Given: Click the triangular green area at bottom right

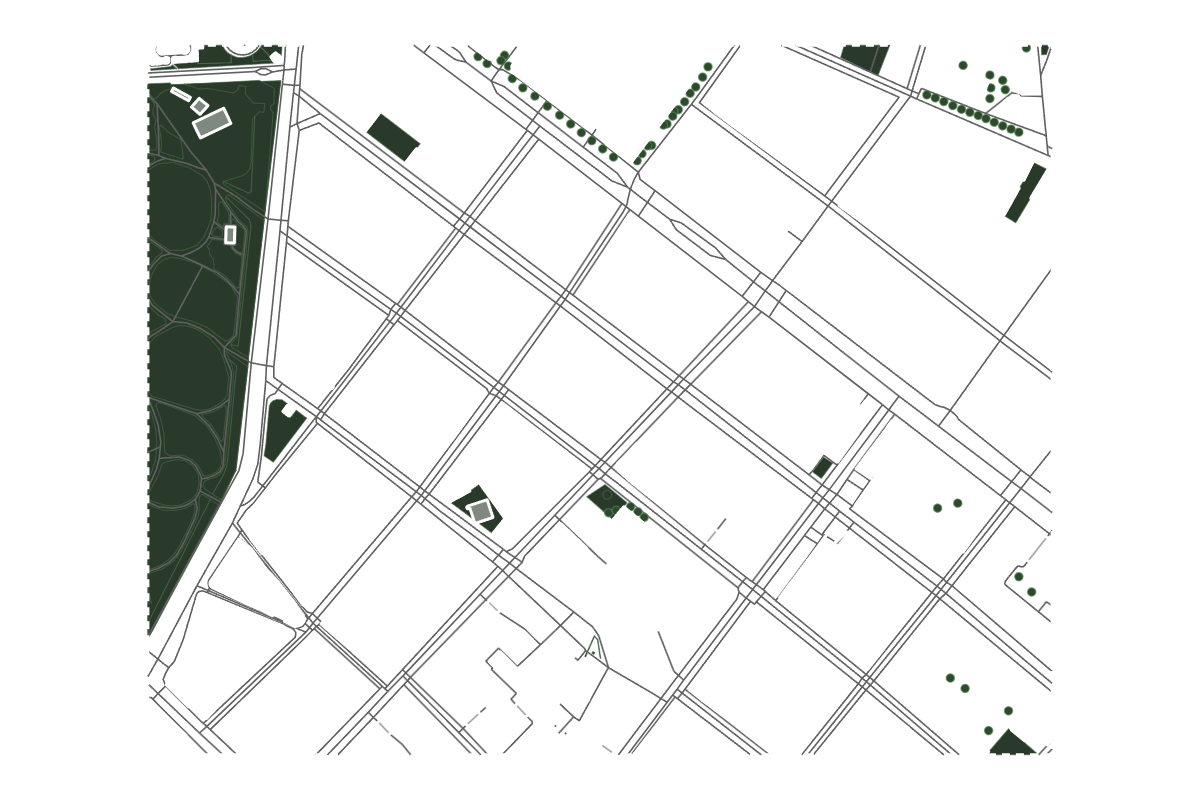Looking at the screenshot, I should 1013,742.
